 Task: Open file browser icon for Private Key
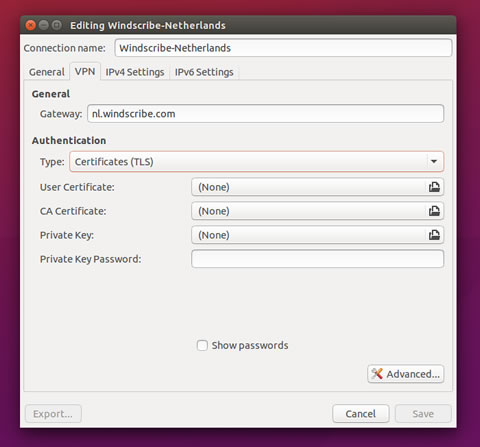pos(434,235)
